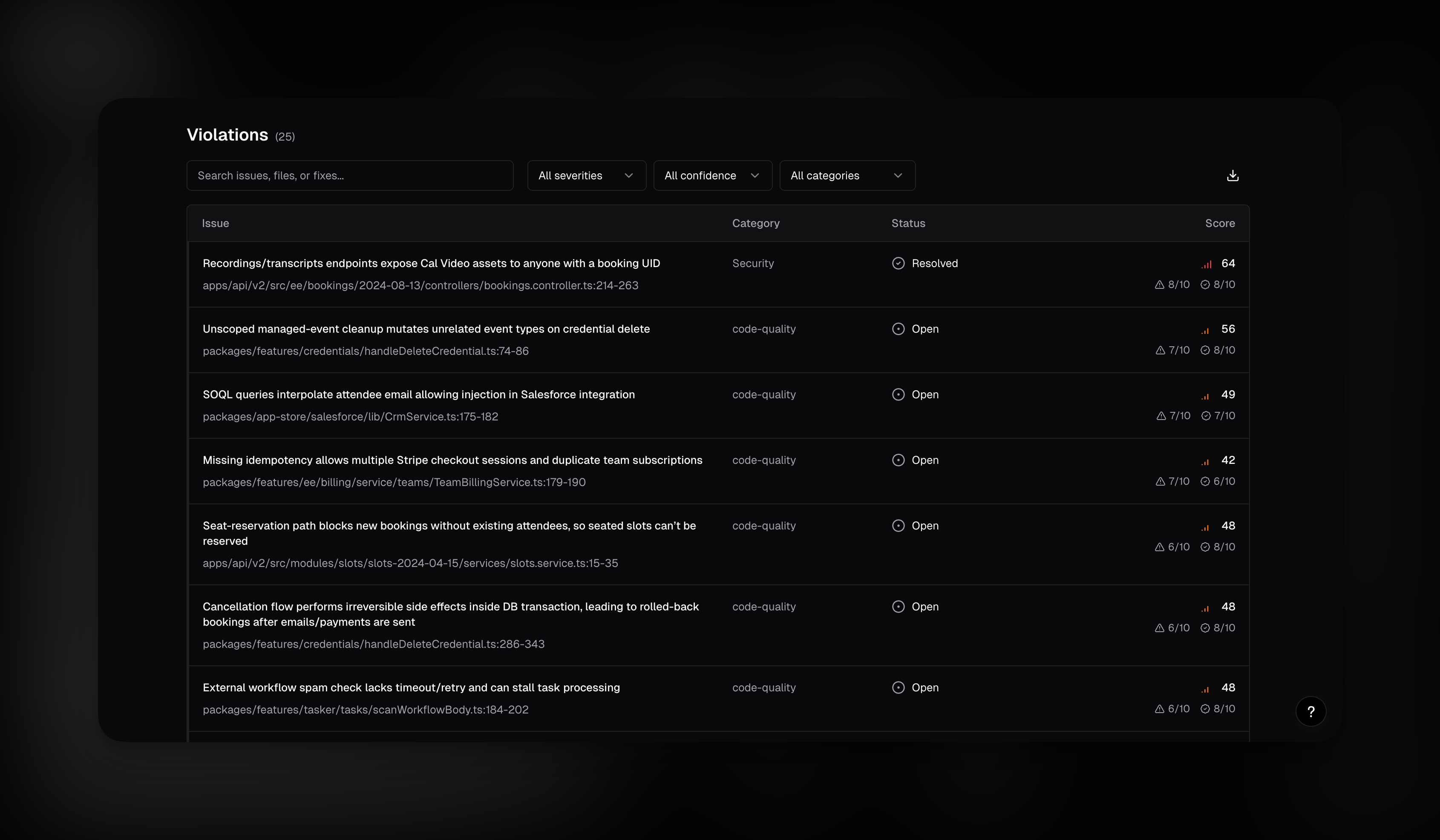Click the Status column header

tap(908, 224)
